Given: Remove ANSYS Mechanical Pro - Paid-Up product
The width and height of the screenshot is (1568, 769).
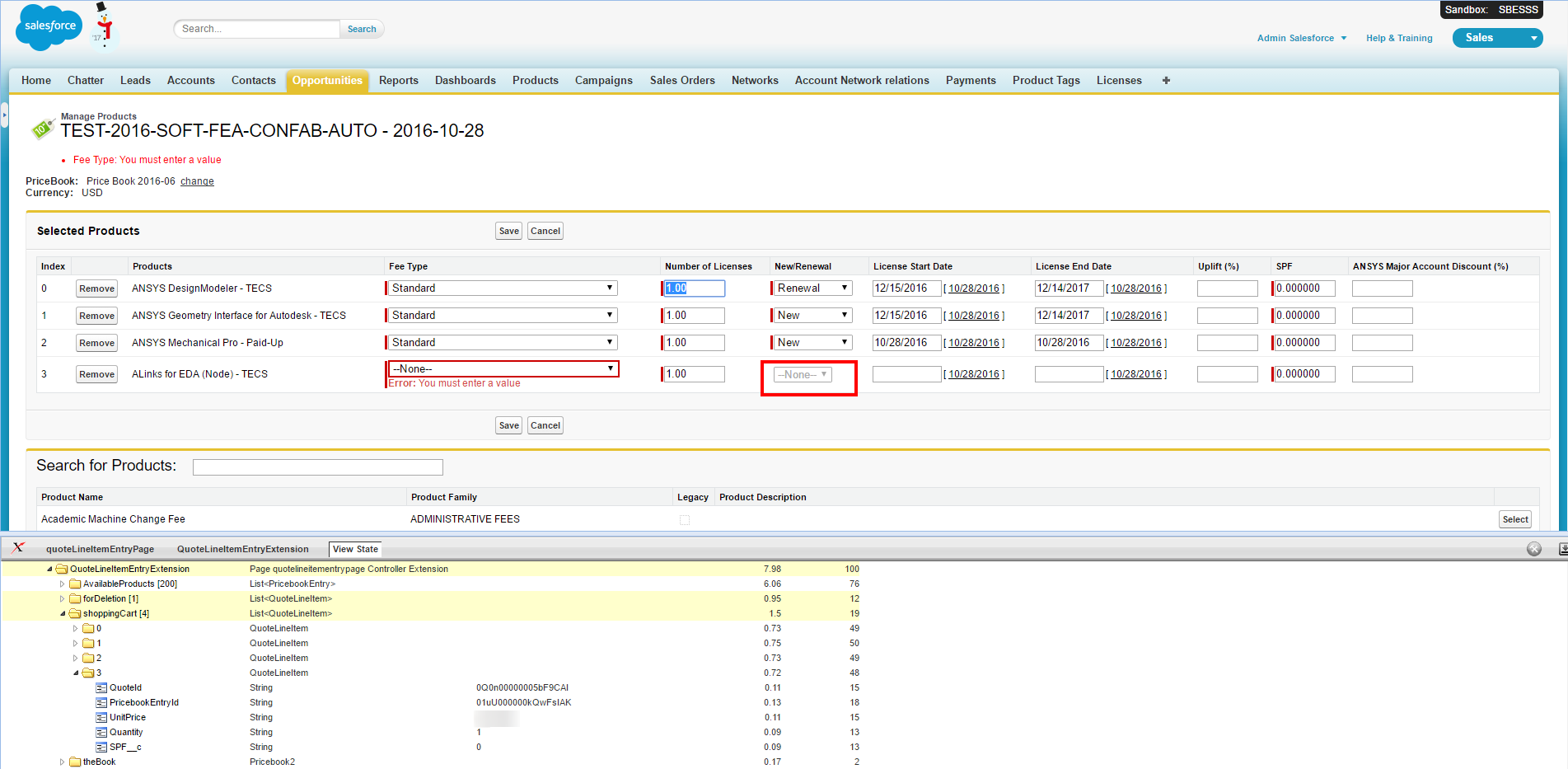Looking at the screenshot, I should (96, 343).
